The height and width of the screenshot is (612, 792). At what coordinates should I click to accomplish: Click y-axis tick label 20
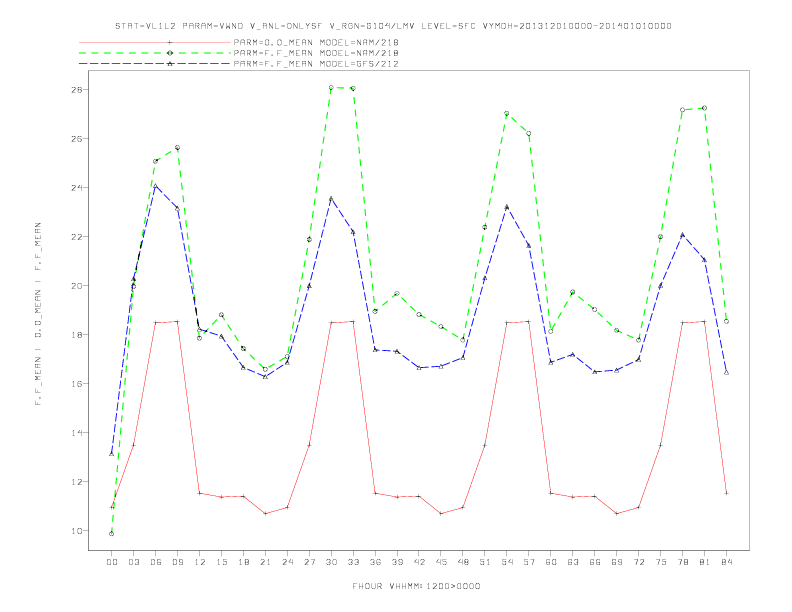(x=77, y=285)
